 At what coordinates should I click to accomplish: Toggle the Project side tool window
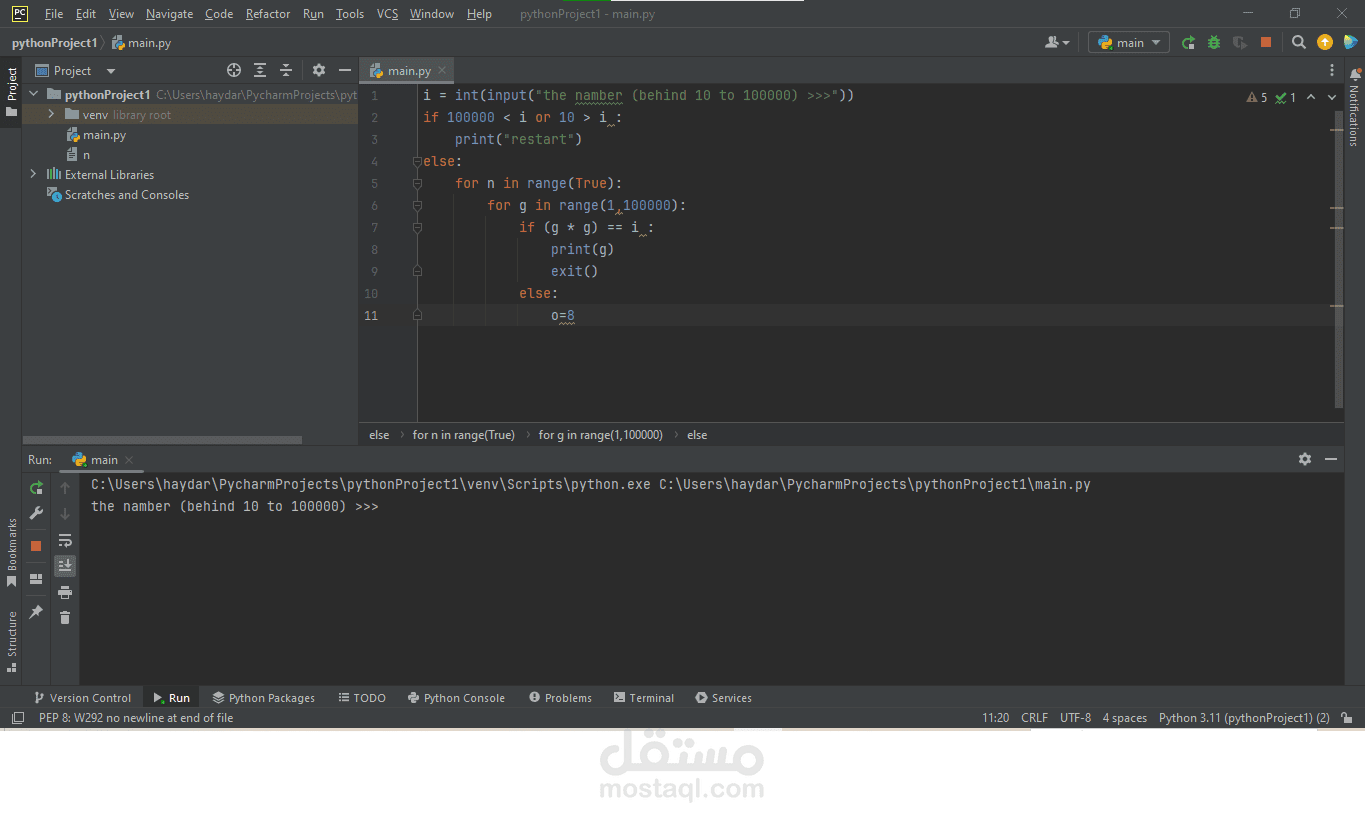pyautogui.click(x=12, y=92)
